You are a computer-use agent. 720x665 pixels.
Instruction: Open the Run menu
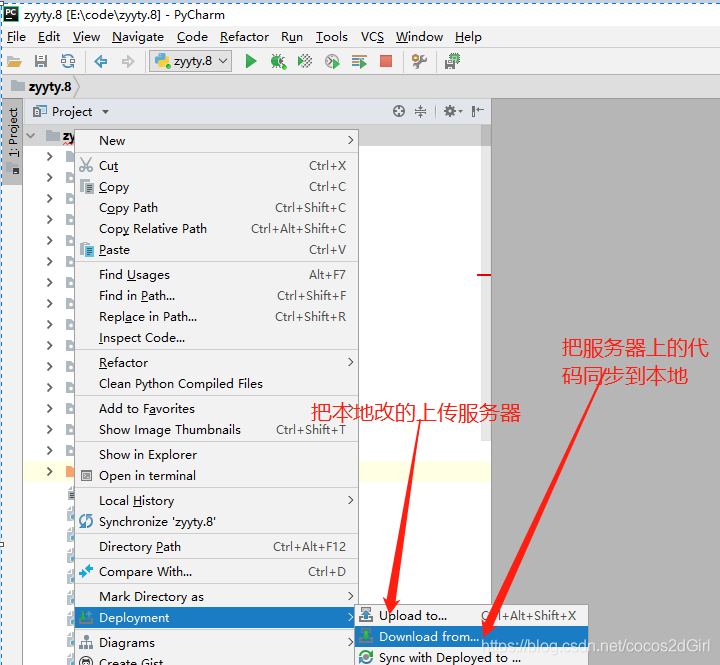(292, 37)
